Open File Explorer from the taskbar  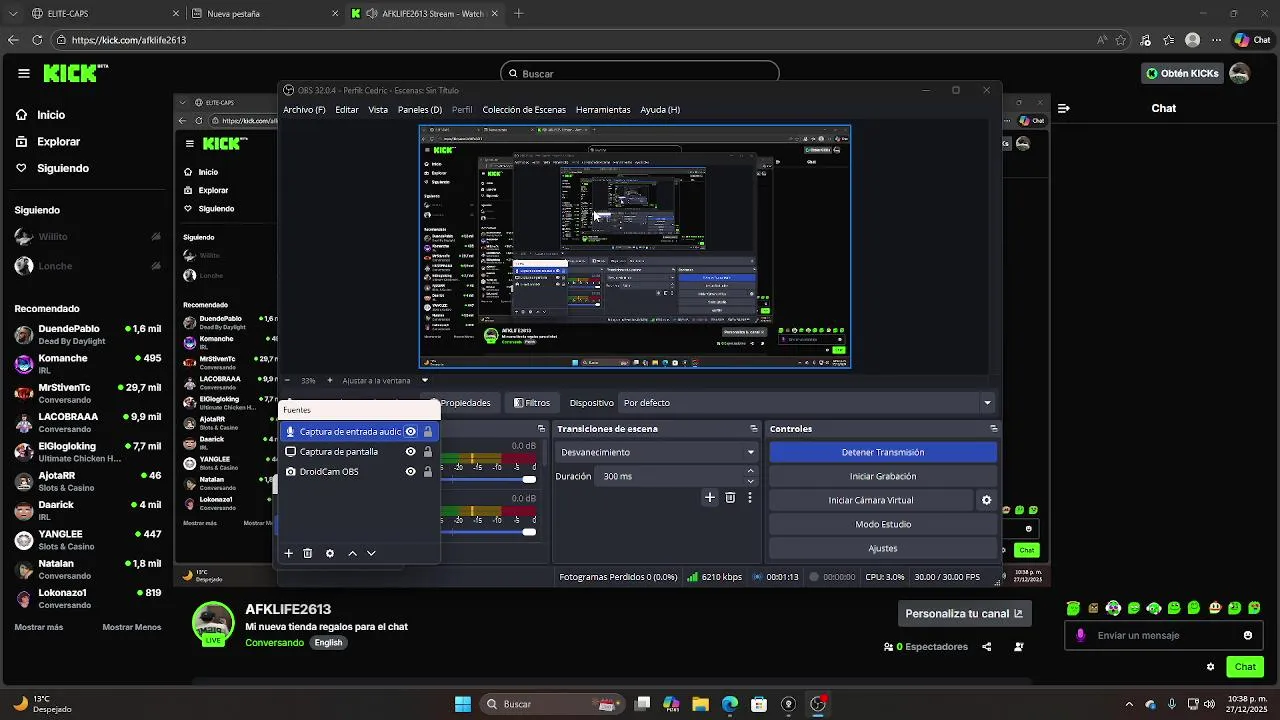(700, 704)
